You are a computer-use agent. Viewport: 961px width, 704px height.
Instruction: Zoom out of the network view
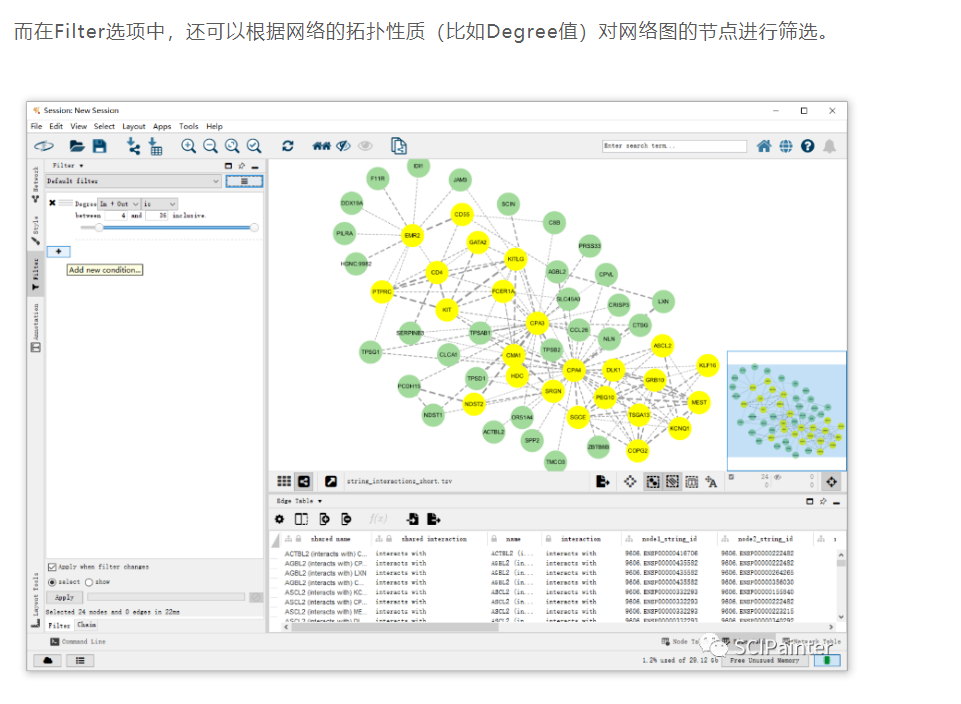coord(210,146)
